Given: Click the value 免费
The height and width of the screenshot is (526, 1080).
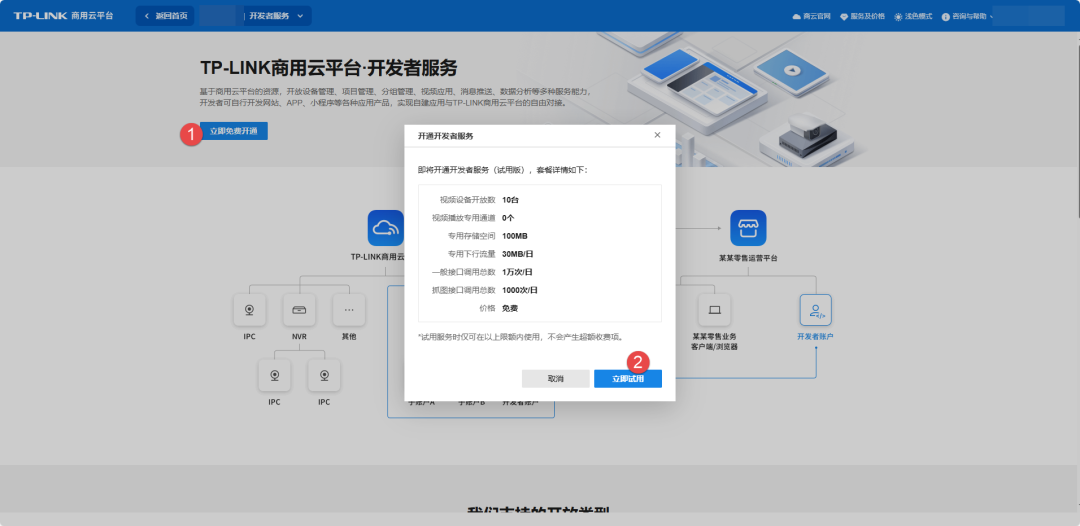Looking at the screenshot, I should pos(510,308).
